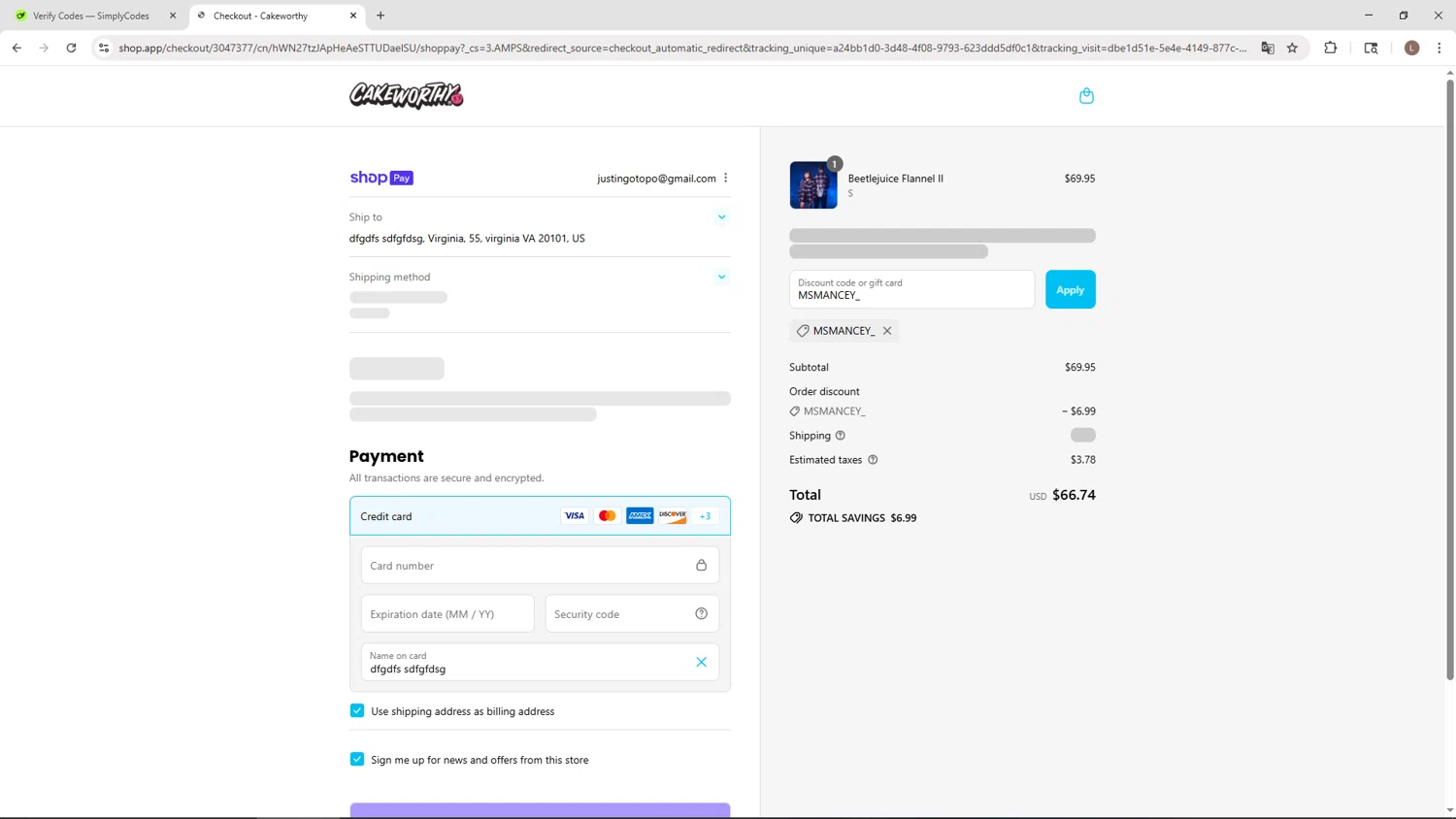Viewport: 1456px width, 819px height.
Task: Click the Expiration date field
Action: [447, 613]
